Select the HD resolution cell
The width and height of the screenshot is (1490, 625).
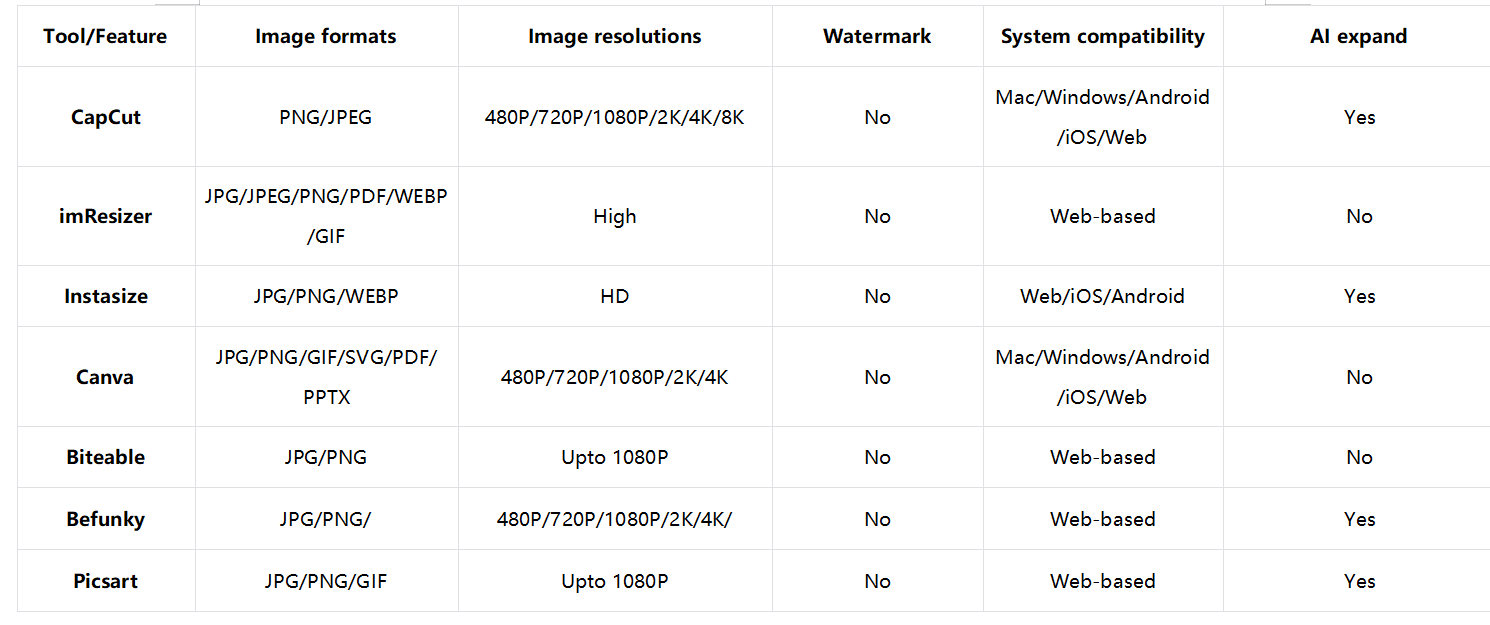click(615, 296)
